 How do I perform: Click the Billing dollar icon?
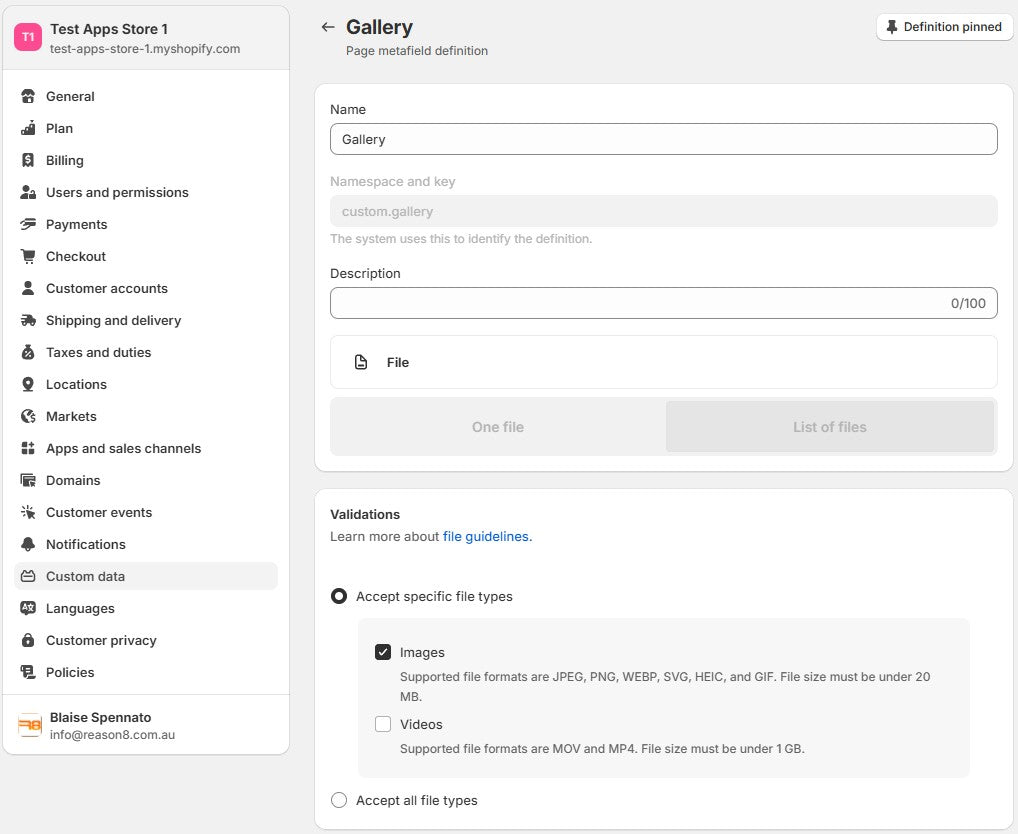pyautogui.click(x=28, y=161)
